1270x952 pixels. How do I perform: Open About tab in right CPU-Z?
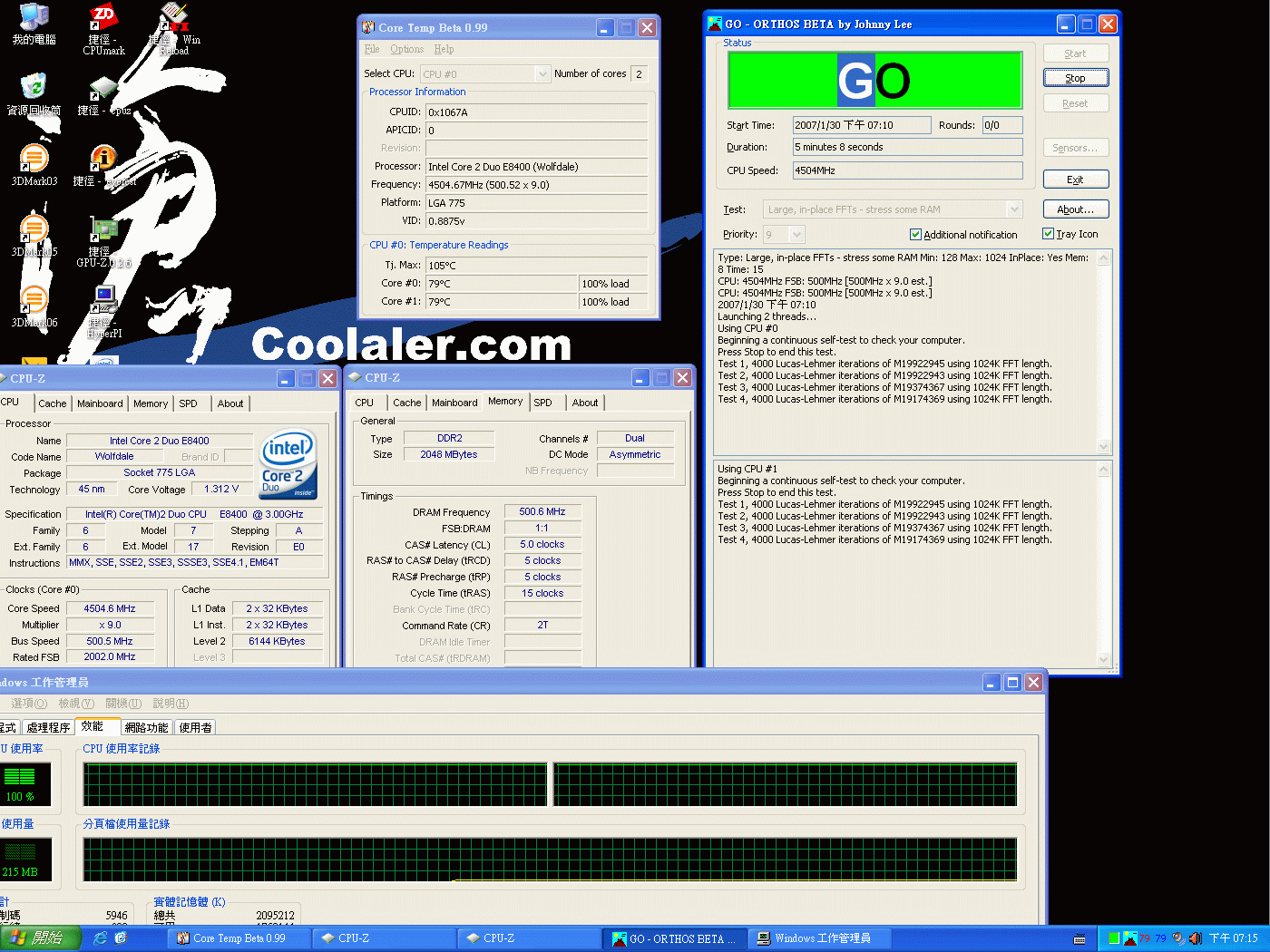585,403
